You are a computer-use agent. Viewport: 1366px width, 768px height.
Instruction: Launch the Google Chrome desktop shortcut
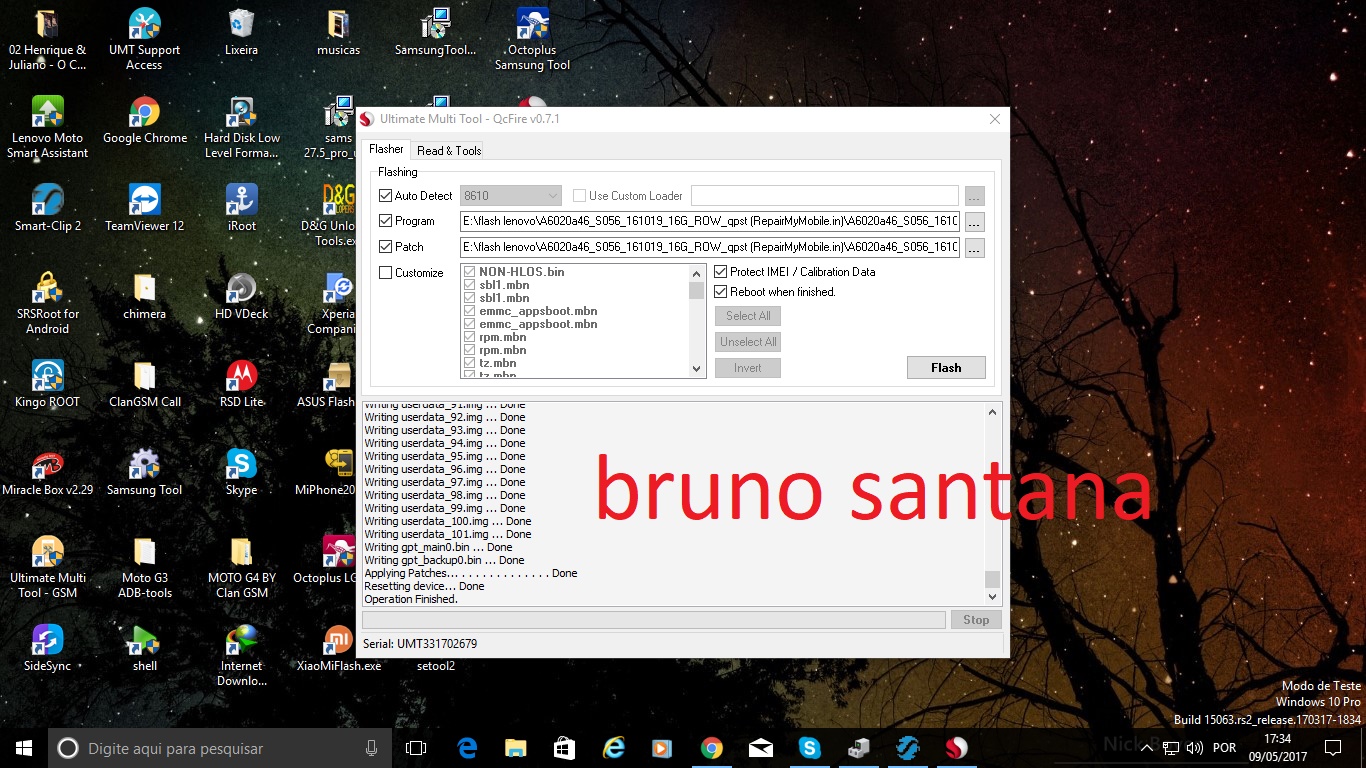tap(145, 121)
